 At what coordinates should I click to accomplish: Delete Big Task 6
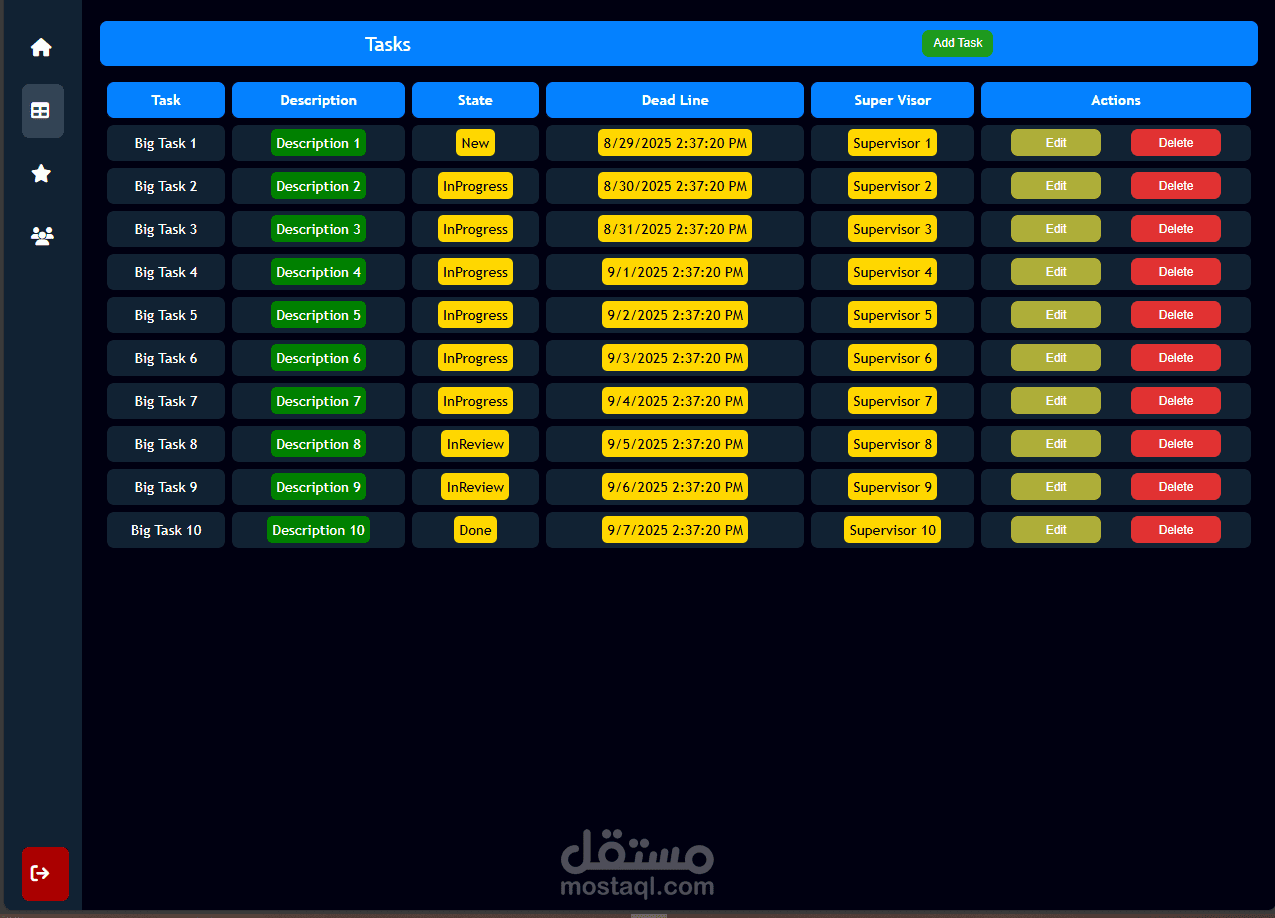[x=1176, y=358]
